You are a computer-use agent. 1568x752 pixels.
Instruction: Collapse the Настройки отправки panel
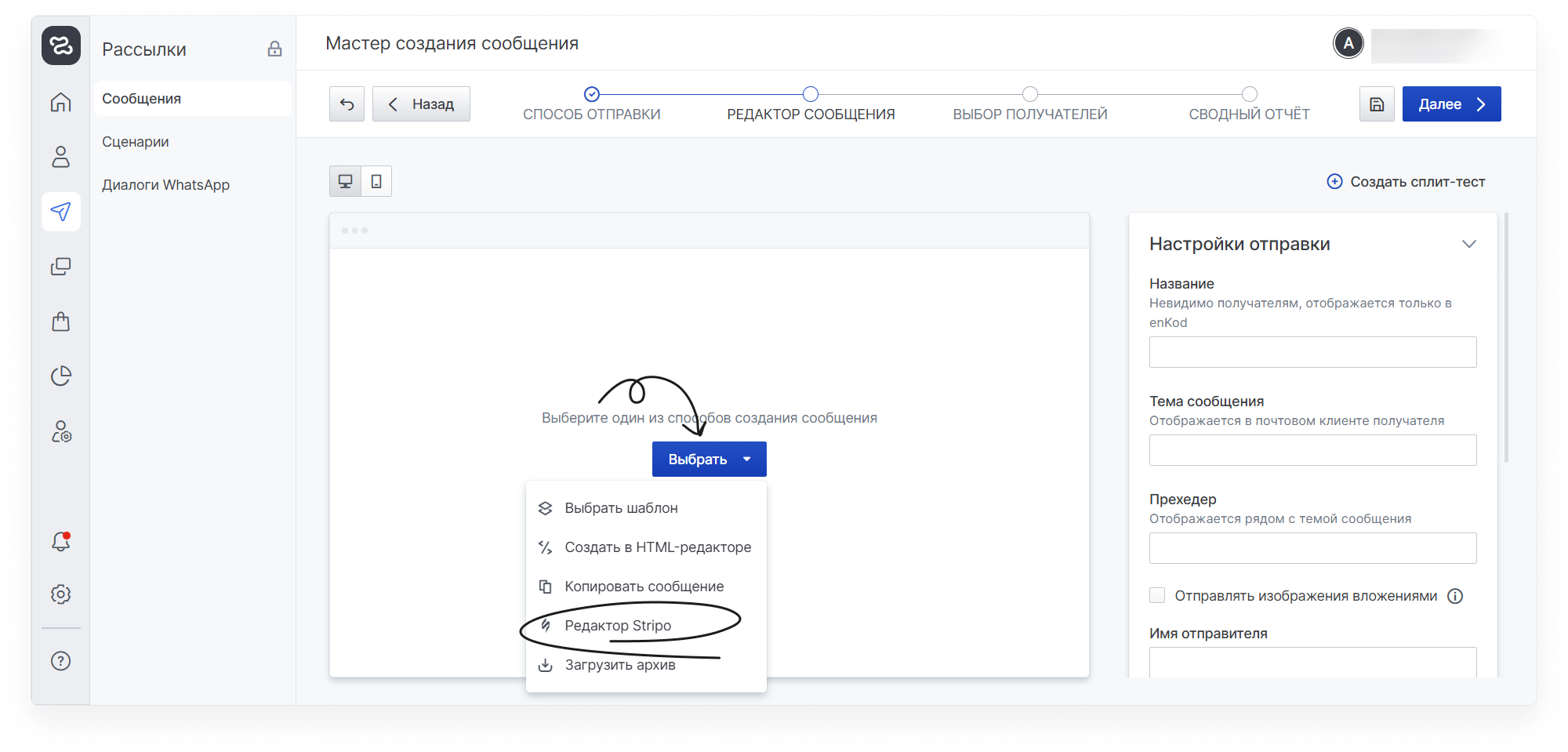[1469, 244]
